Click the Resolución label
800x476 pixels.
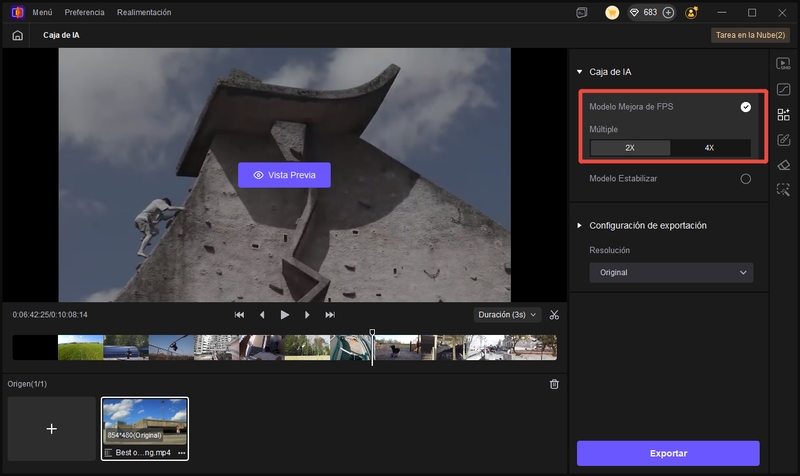[x=610, y=250]
